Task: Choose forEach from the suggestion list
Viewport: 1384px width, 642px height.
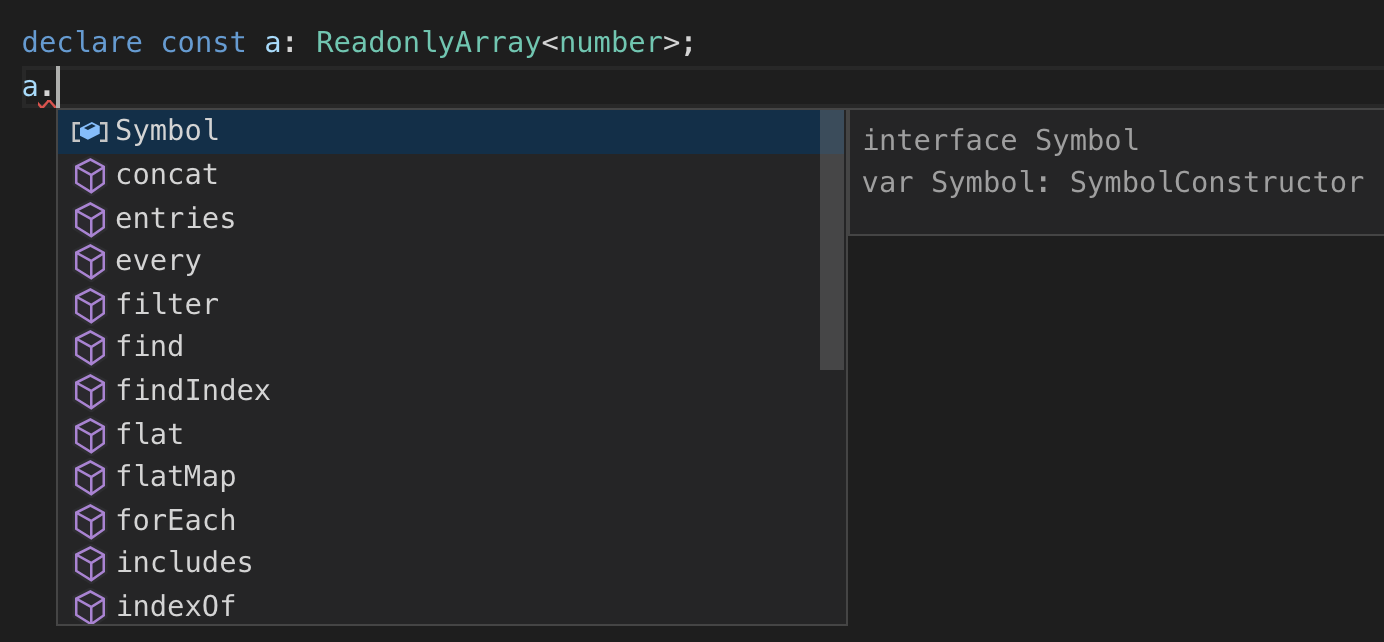Action: [176, 521]
